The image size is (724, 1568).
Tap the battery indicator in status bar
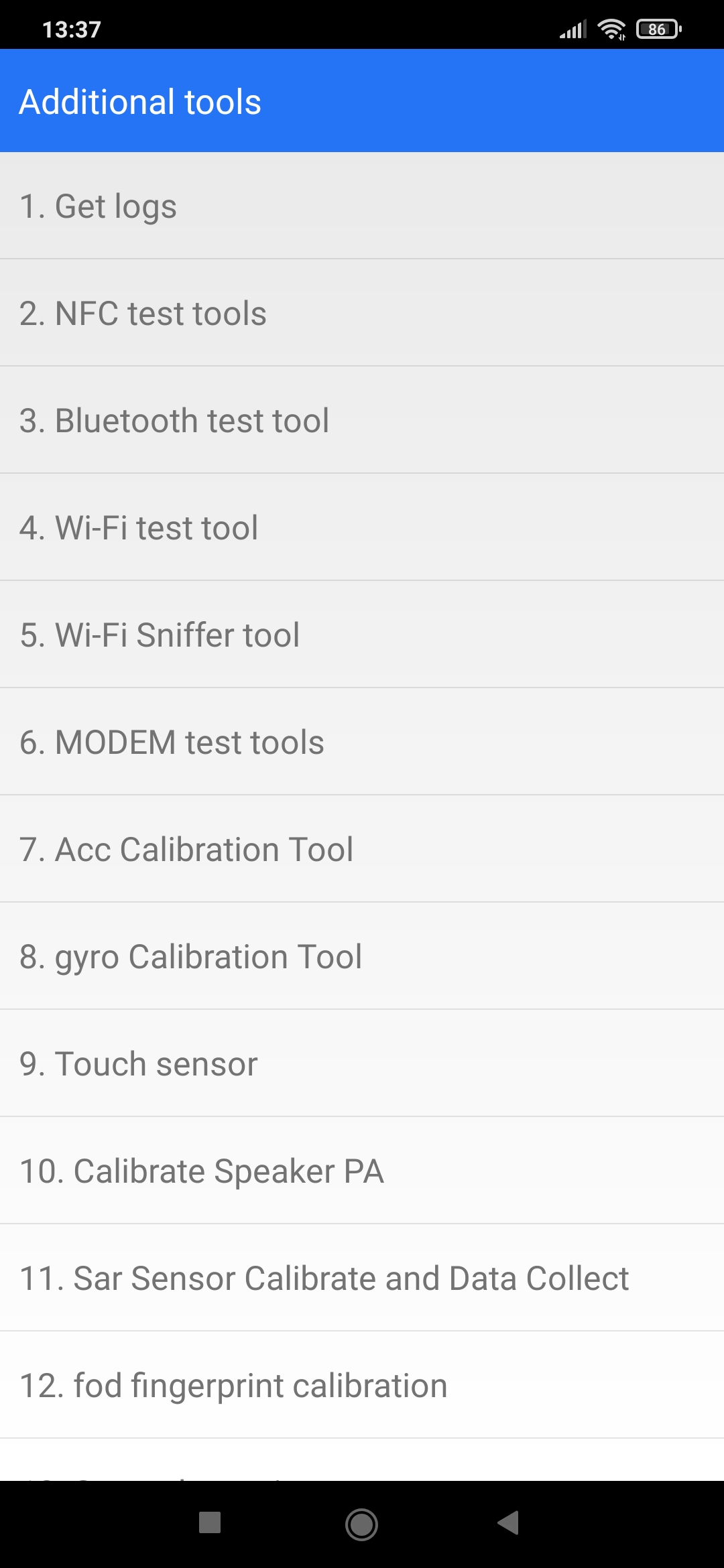pyautogui.click(x=658, y=29)
